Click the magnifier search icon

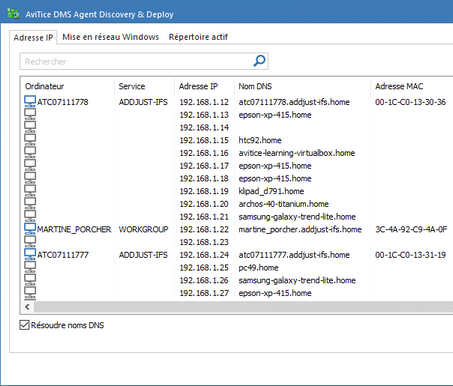259,61
